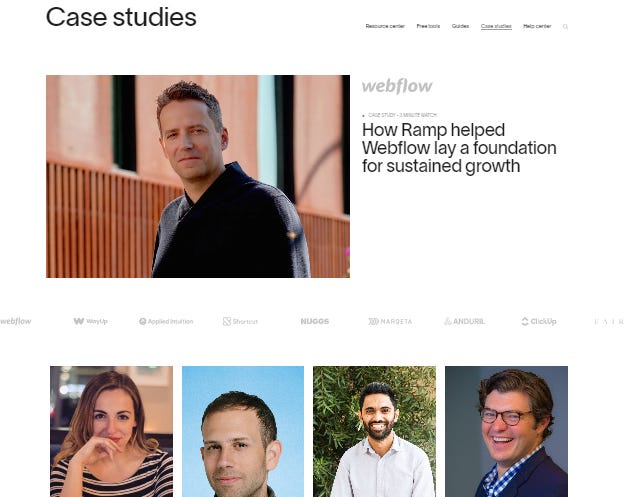Open the woman in striped shirt card
625x497 pixels.
pyautogui.click(x=112, y=431)
